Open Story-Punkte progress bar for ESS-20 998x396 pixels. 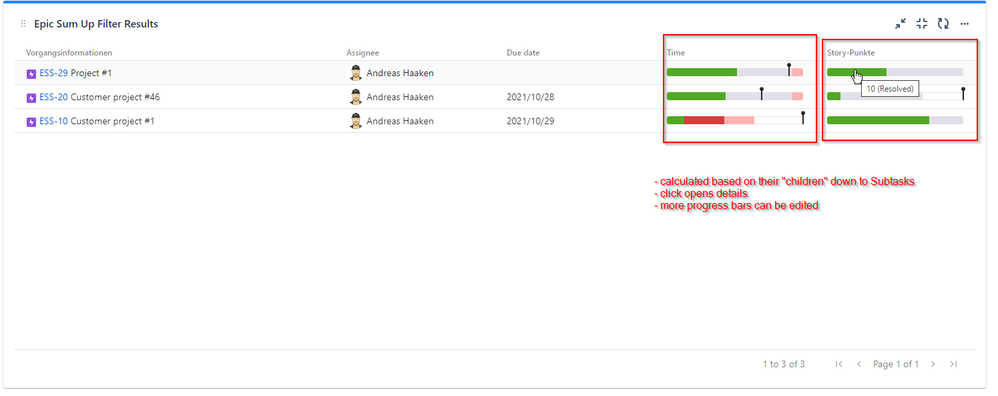tap(896, 95)
